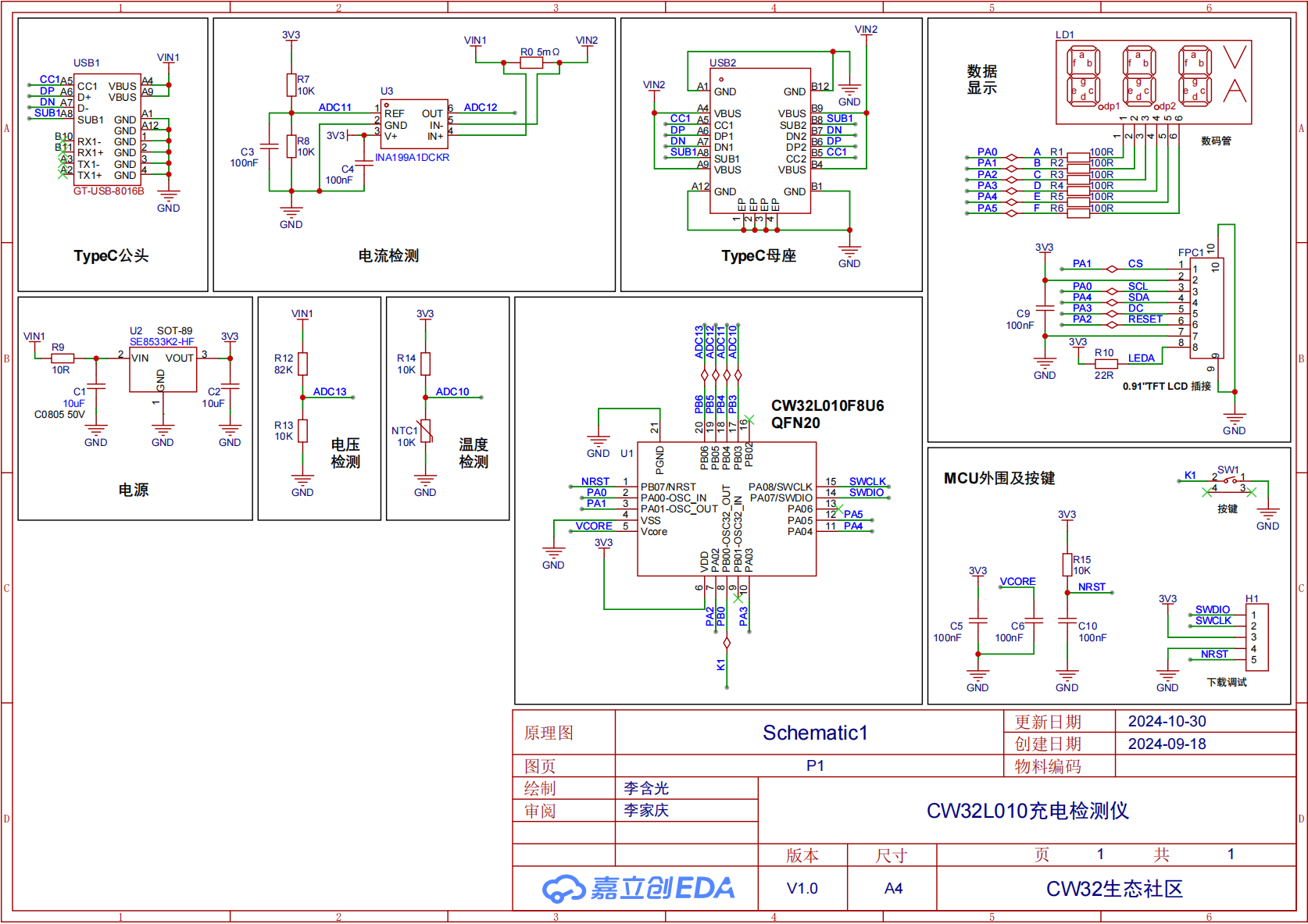
Task: Select the R0 5mΩ shunt resistor symbol
Action: [x=531, y=63]
